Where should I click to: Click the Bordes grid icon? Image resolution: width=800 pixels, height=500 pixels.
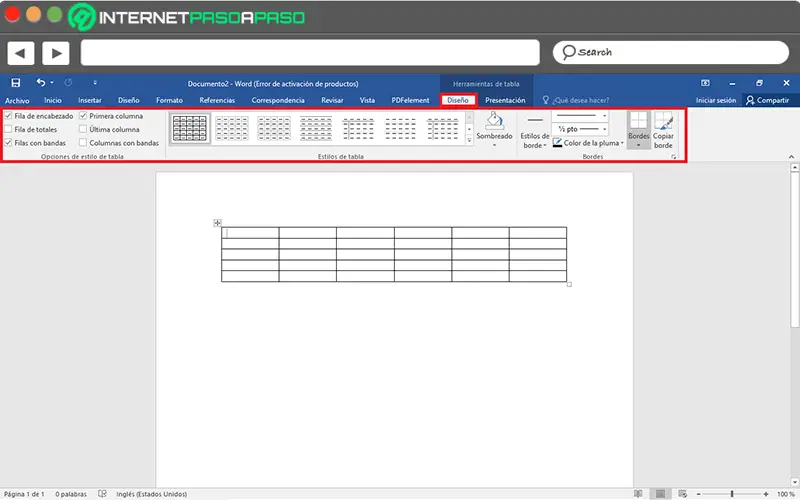coord(638,121)
